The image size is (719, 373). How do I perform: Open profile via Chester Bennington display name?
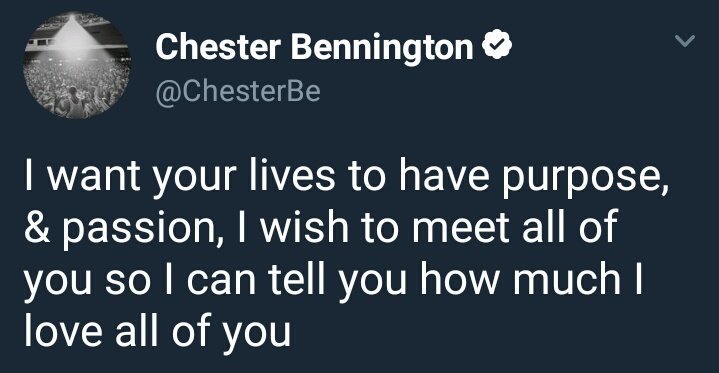tap(314, 47)
